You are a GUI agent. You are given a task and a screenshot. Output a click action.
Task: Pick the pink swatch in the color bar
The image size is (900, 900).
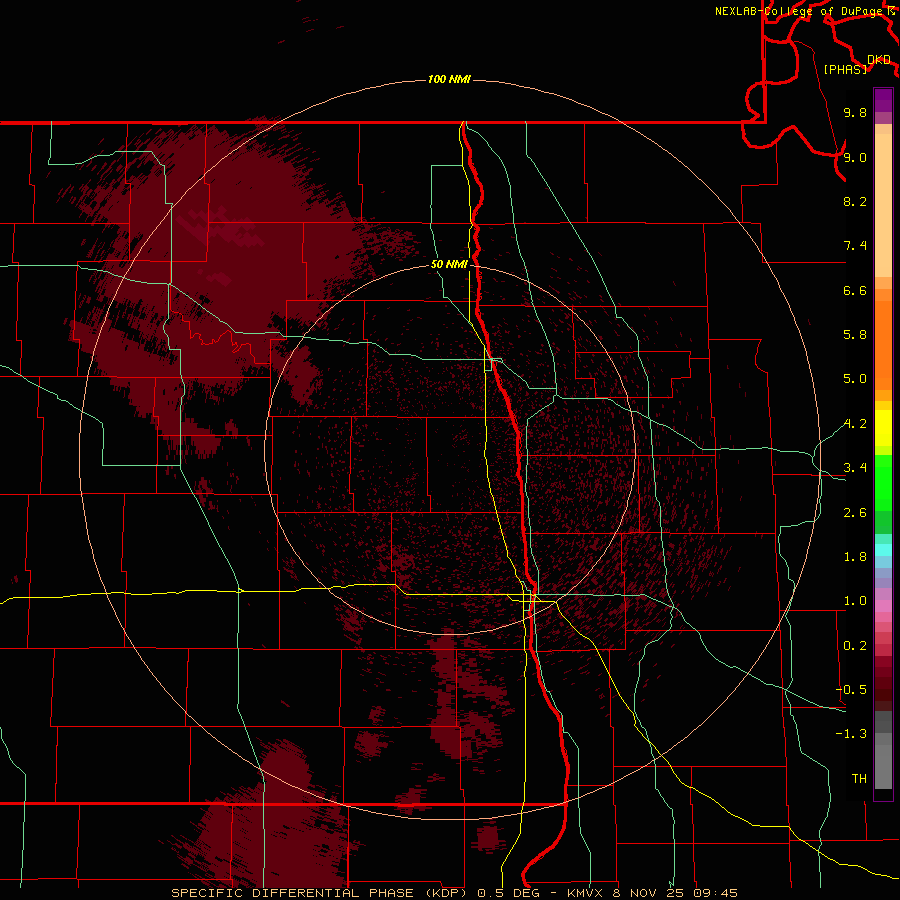[883, 606]
